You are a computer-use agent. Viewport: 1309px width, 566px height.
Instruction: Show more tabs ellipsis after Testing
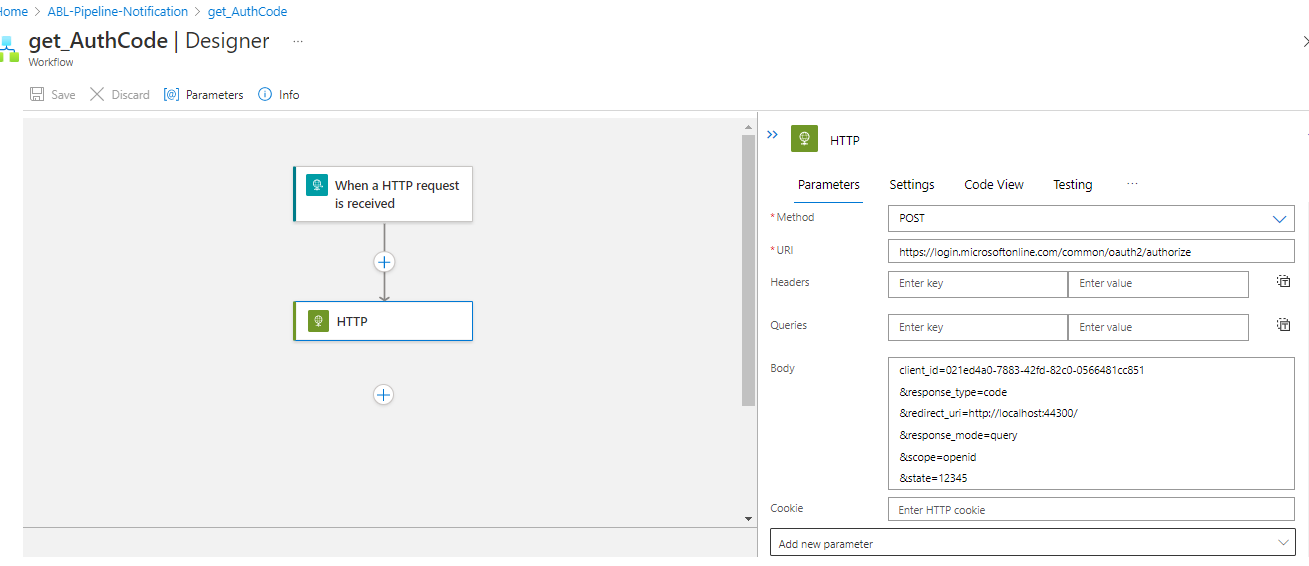click(x=1132, y=184)
